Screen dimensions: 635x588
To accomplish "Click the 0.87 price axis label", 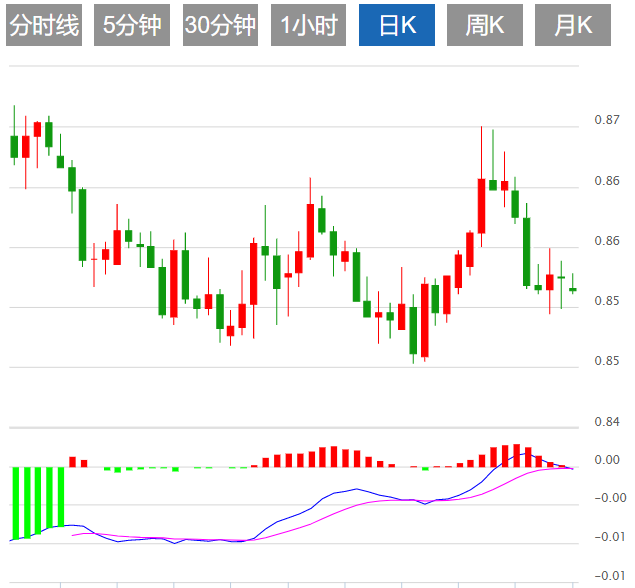I will click(607, 120).
